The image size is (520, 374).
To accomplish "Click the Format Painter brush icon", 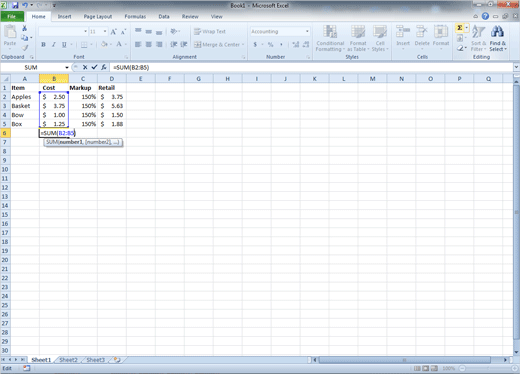I will click(x=24, y=47).
